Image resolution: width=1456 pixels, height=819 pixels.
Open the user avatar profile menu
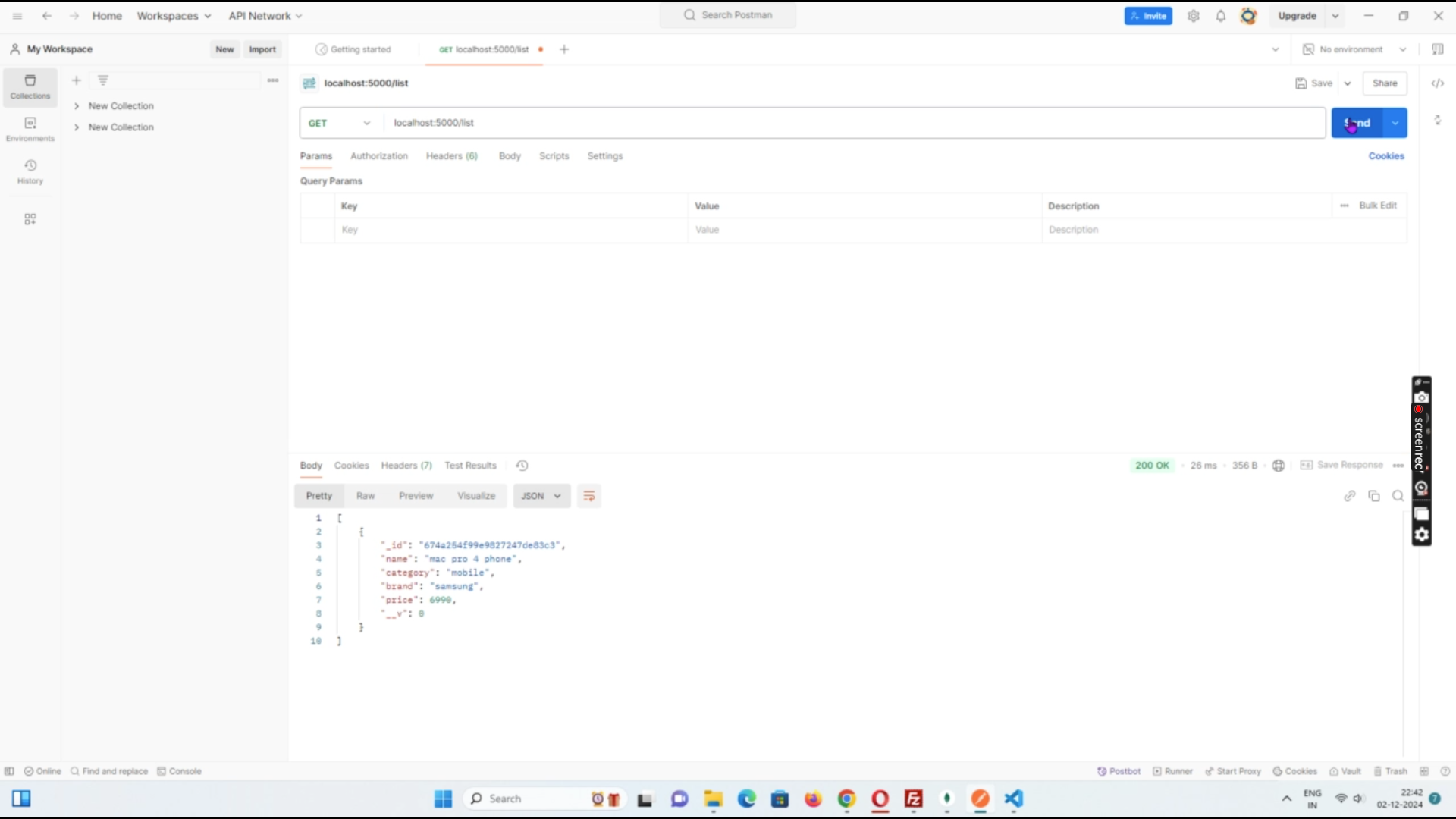tap(1248, 16)
